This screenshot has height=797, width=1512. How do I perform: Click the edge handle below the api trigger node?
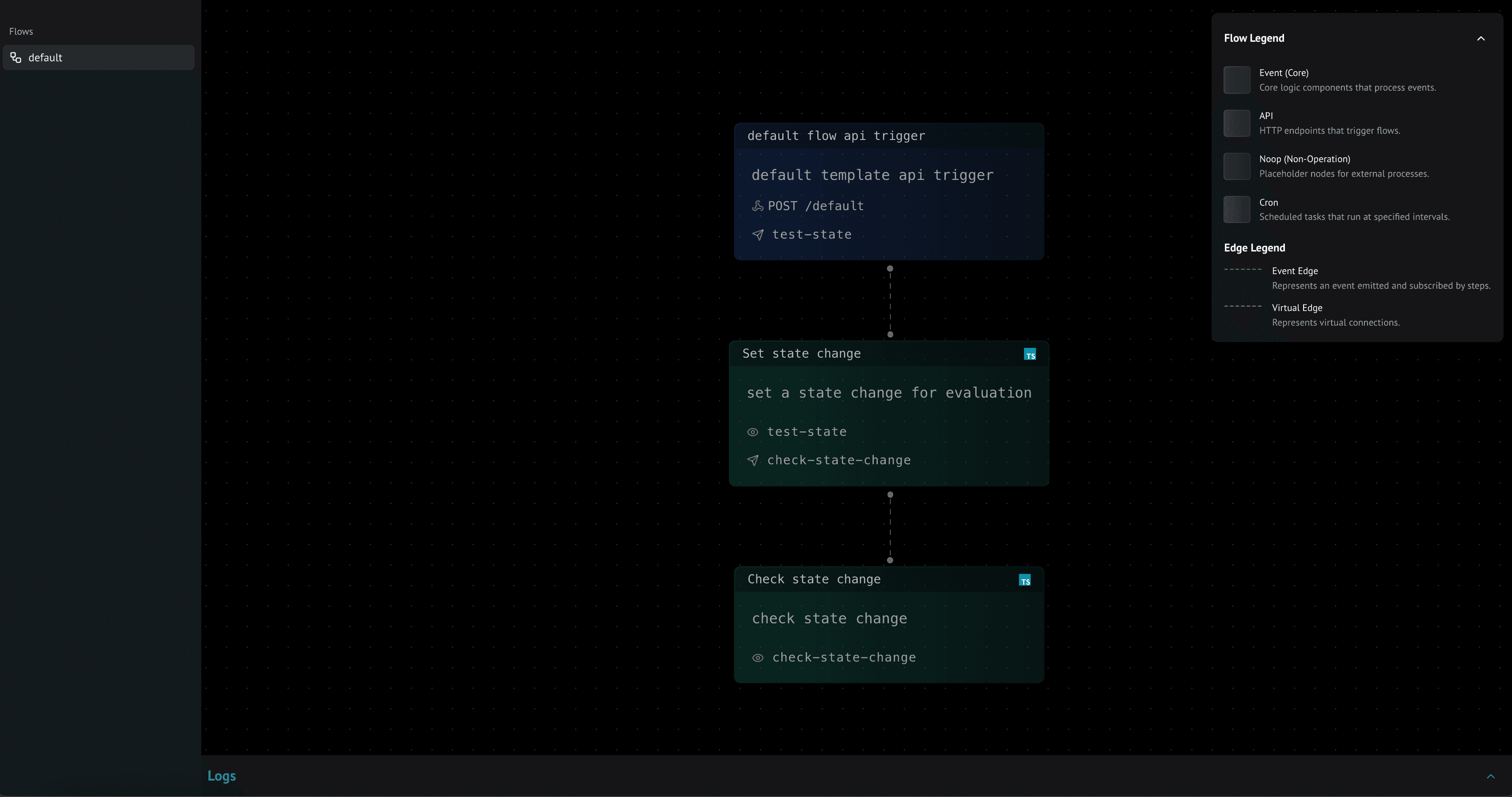890,269
